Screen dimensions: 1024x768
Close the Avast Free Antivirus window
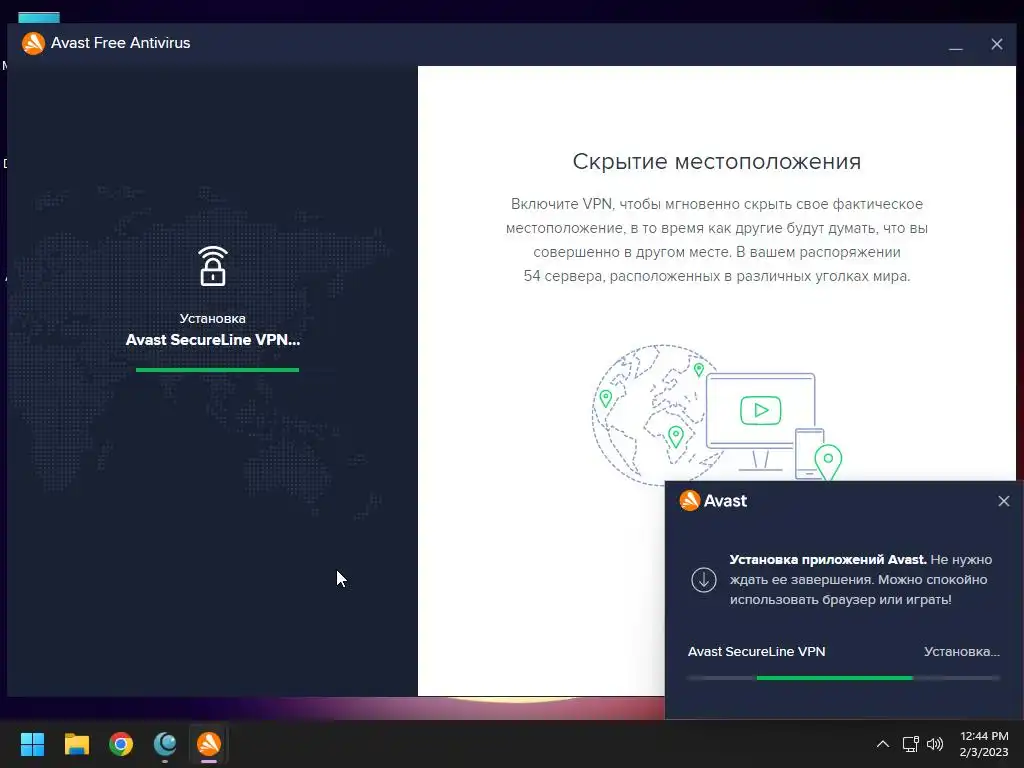(x=997, y=44)
